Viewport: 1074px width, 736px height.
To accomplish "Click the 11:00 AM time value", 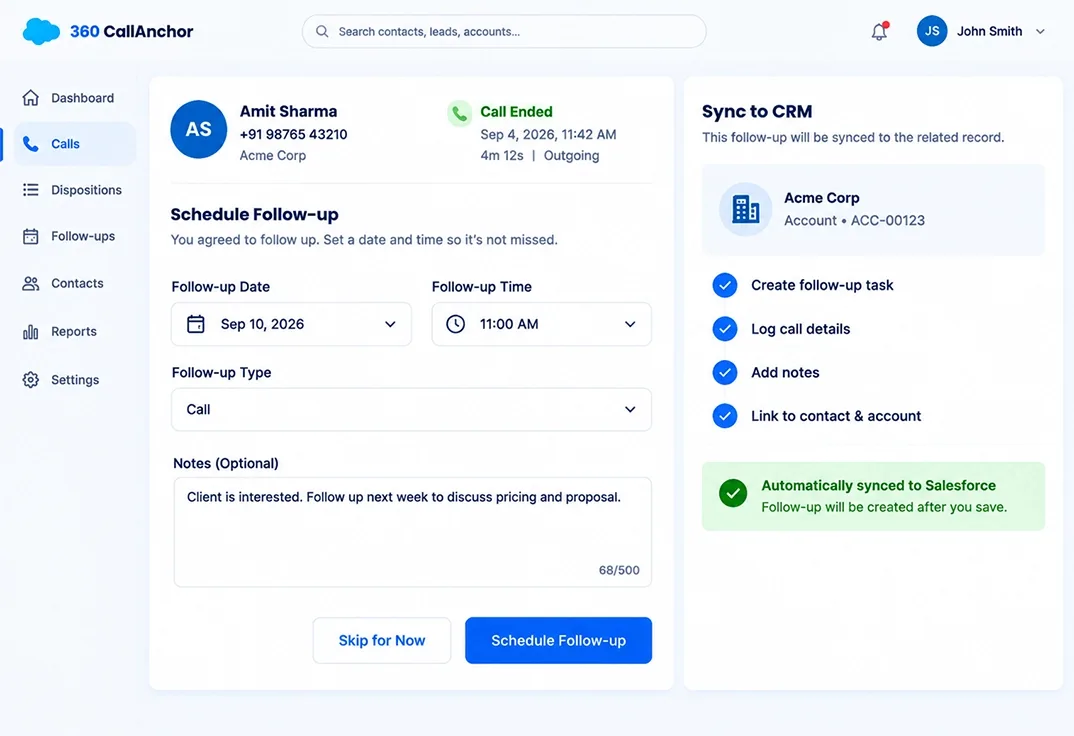I will [509, 325].
